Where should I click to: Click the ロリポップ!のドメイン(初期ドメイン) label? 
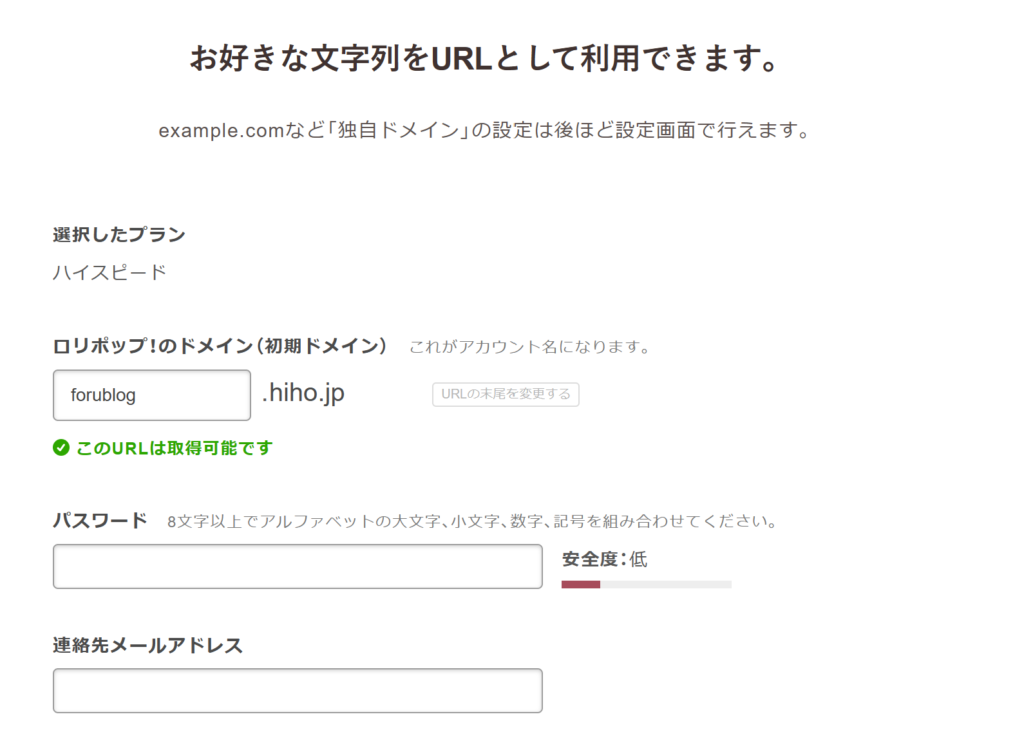tap(220, 346)
